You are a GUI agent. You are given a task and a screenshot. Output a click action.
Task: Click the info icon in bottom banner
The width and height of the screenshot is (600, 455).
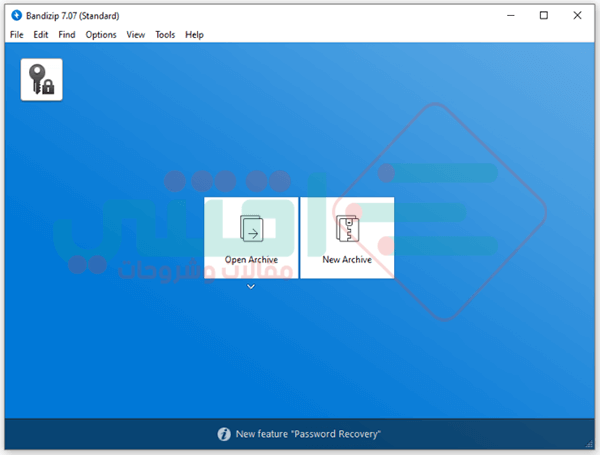[x=224, y=434]
